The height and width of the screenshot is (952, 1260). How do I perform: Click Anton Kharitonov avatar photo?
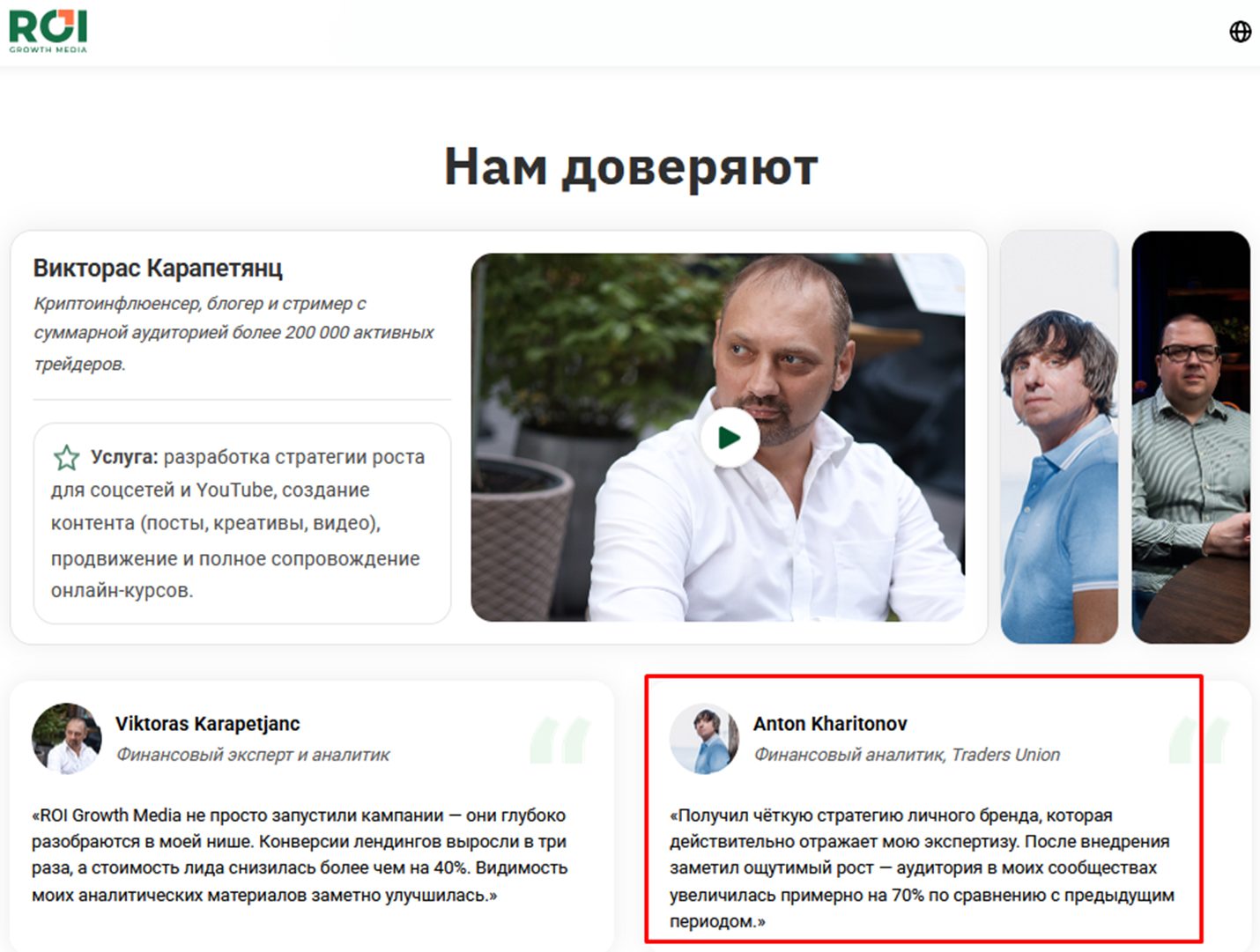pos(704,738)
